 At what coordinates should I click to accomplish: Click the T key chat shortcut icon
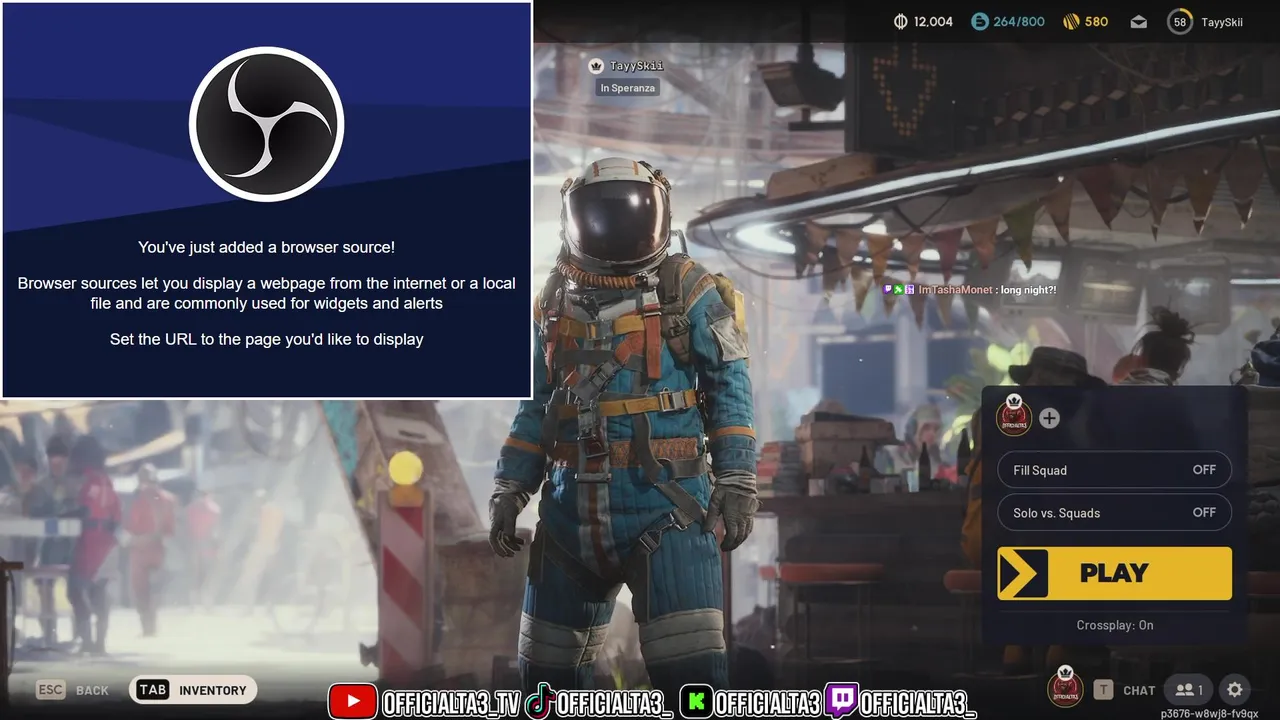click(x=1103, y=689)
